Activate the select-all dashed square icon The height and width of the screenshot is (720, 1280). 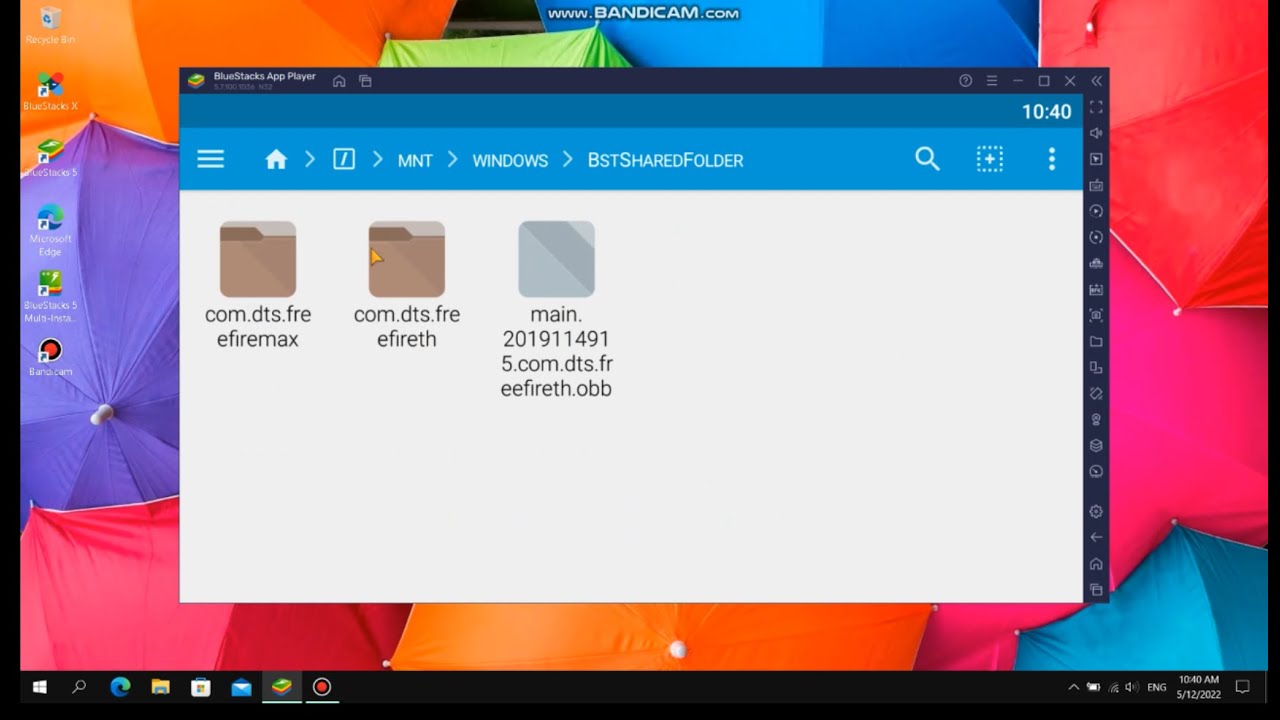tap(989, 159)
